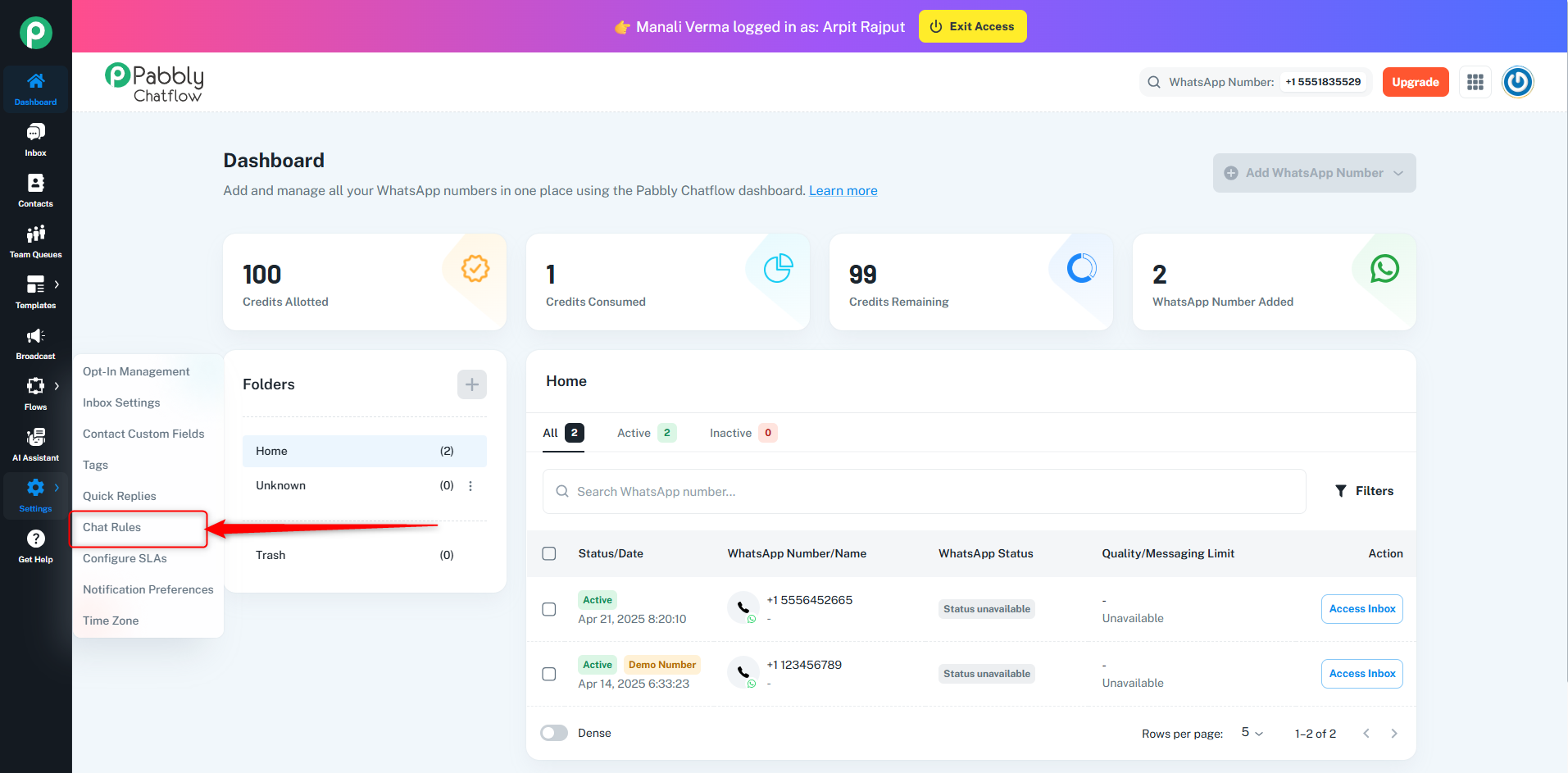
Task: Open Time Zone menu item
Action: coord(111,621)
